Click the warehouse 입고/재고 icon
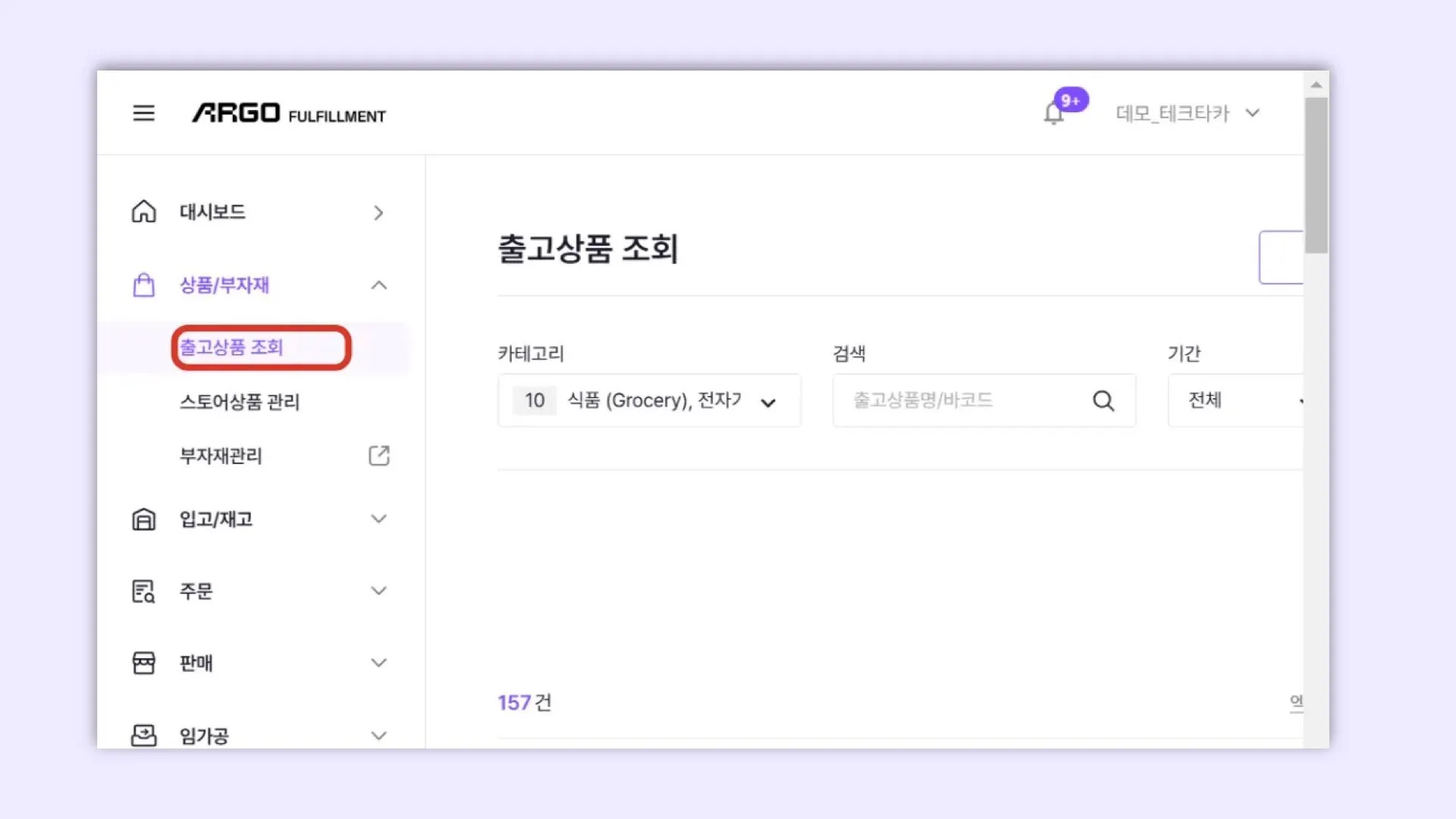This screenshot has height=819, width=1456. [143, 519]
